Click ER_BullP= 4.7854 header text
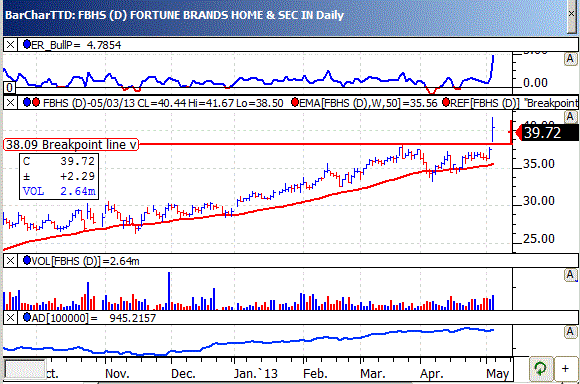The image size is (580, 384). (76, 45)
